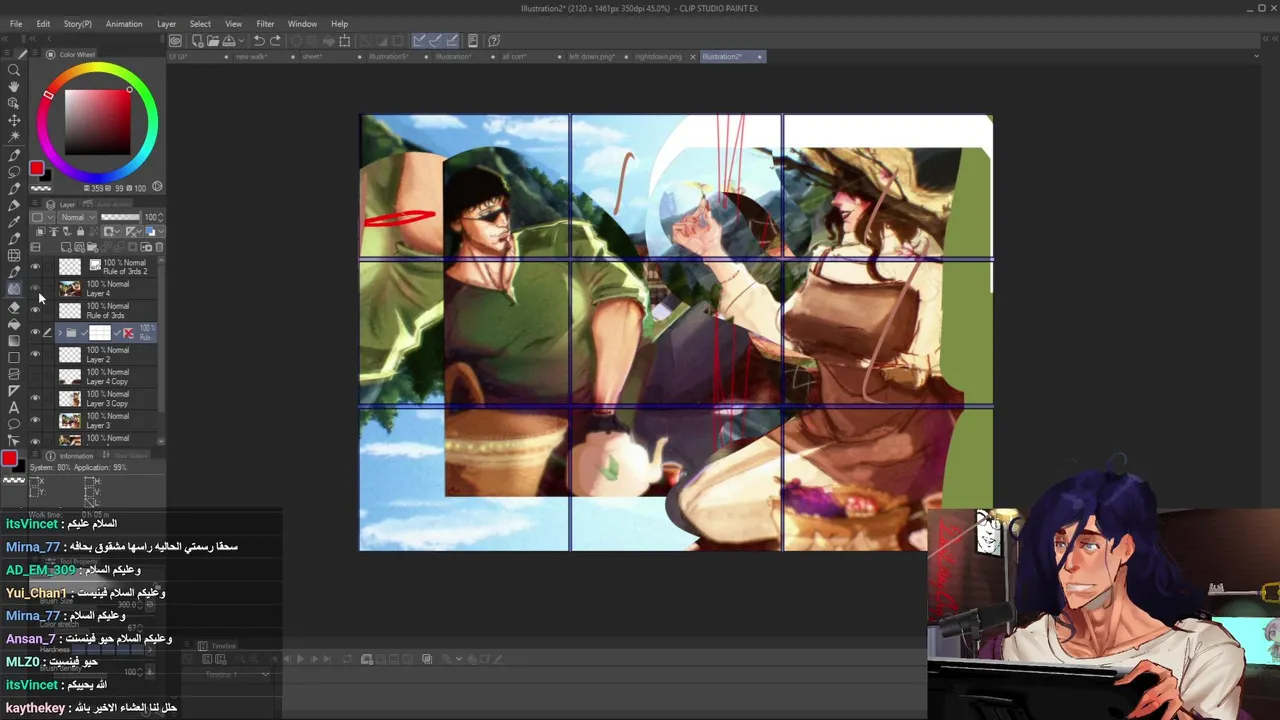Toggle third snap to grid button
Screen dimensions: 1280x720
point(452,41)
